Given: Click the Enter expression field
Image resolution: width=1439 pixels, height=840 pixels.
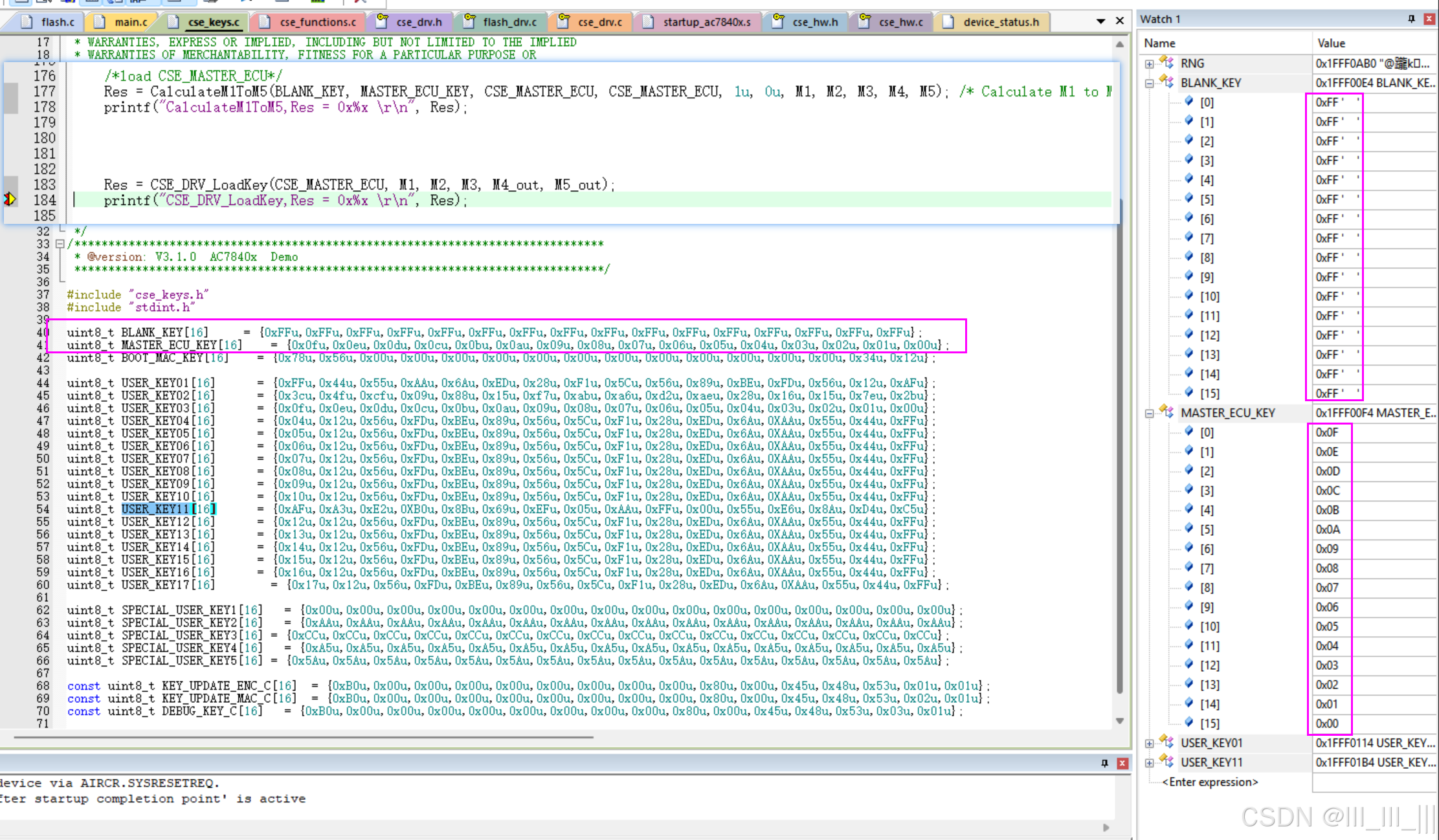Looking at the screenshot, I should tap(1209, 782).
